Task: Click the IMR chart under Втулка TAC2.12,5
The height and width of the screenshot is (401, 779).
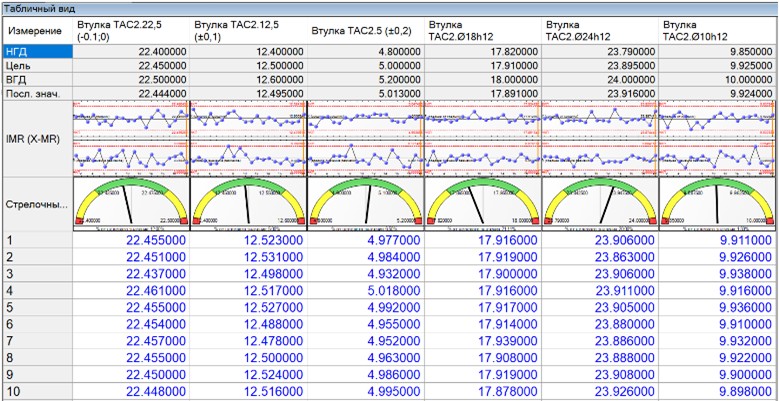Action: [249, 136]
